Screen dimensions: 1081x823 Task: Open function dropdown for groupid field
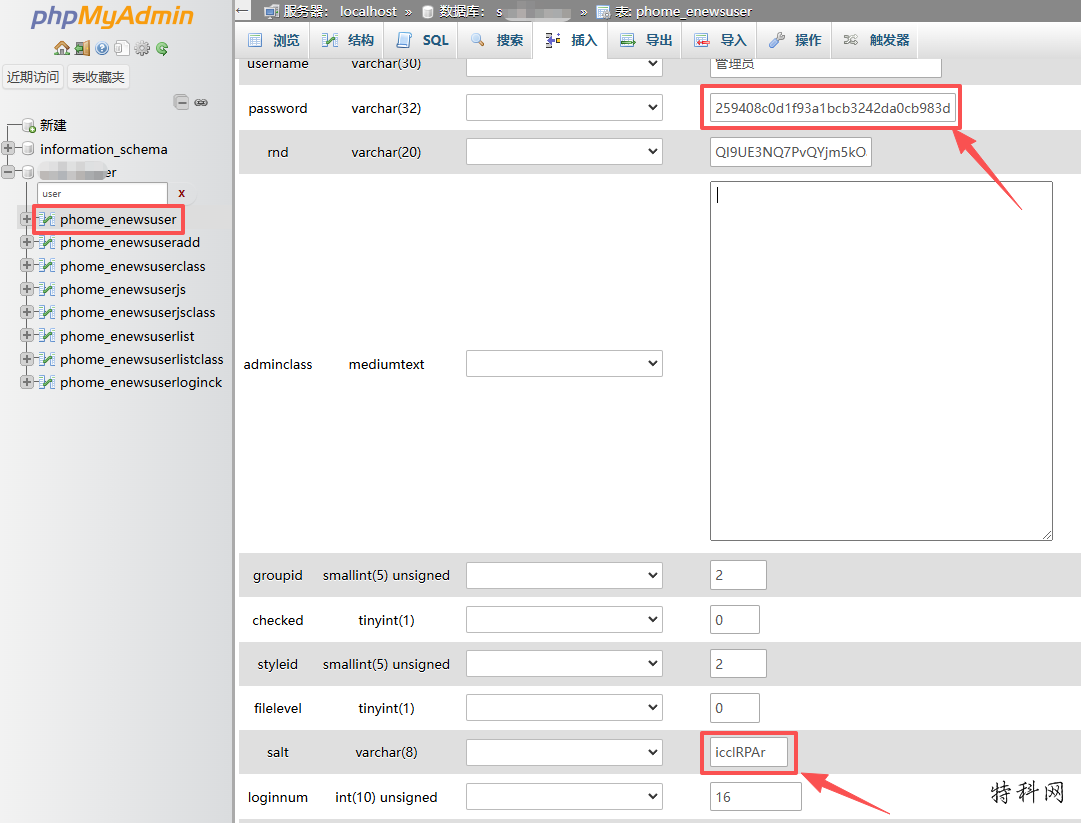pyautogui.click(x=564, y=575)
